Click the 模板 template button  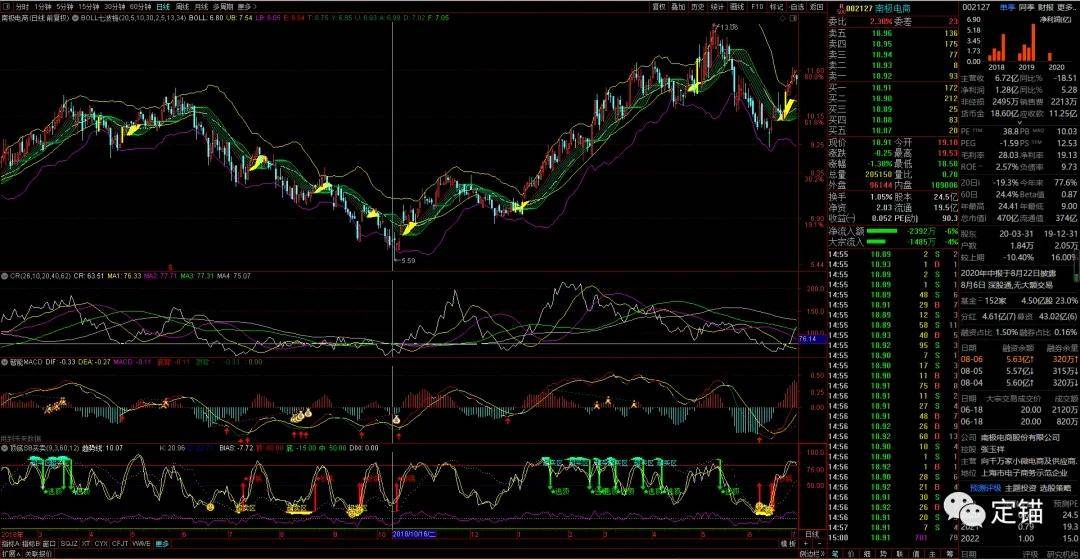click(788, 543)
